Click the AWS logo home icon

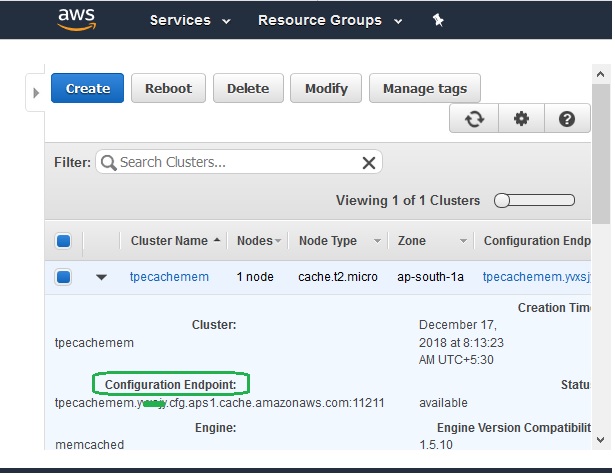[76, 19]
